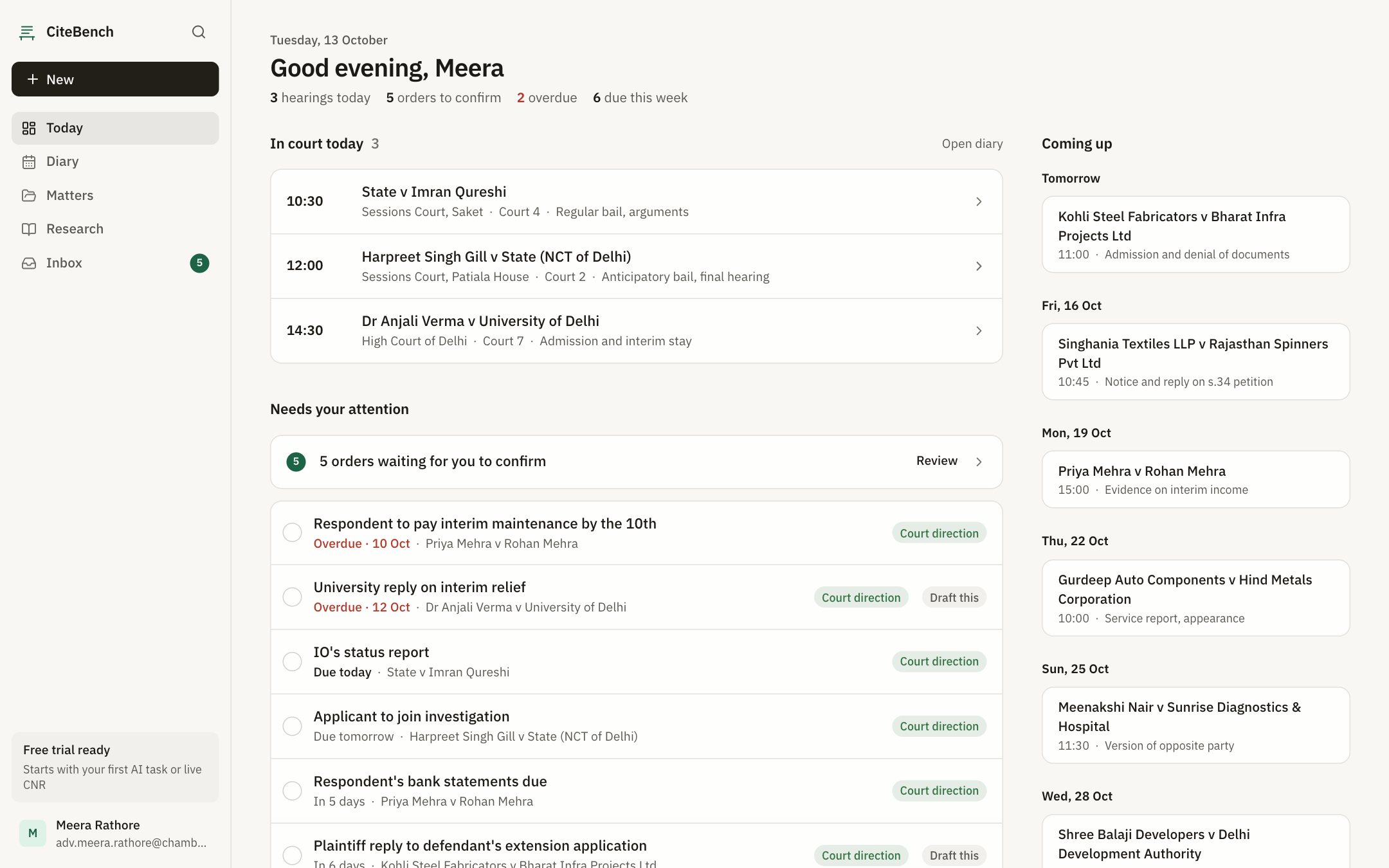Mark interim maintenance task as complete
1389x868 pixels.
point(293,532)
